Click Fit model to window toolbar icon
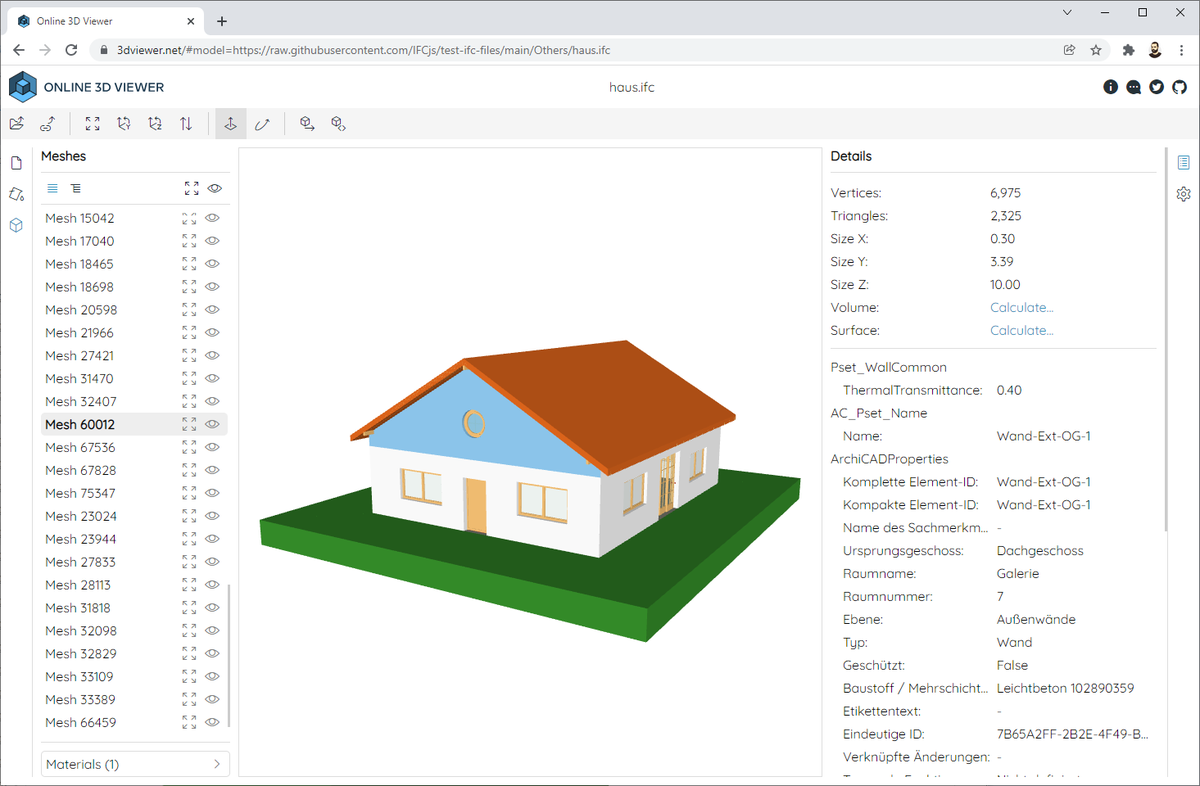Viewport: 1200px width, 786px height. pos(93,124)
